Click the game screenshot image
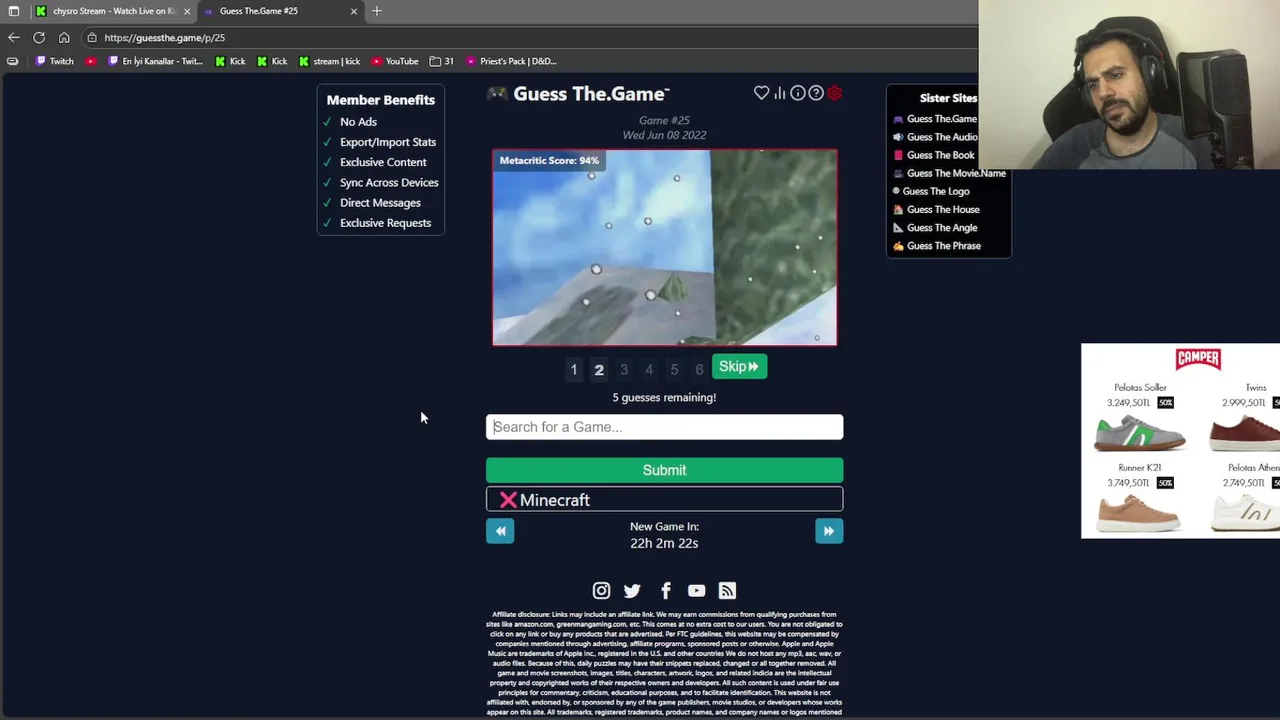Viewport: 1280px width, 720px height. [x=664, y=247]
